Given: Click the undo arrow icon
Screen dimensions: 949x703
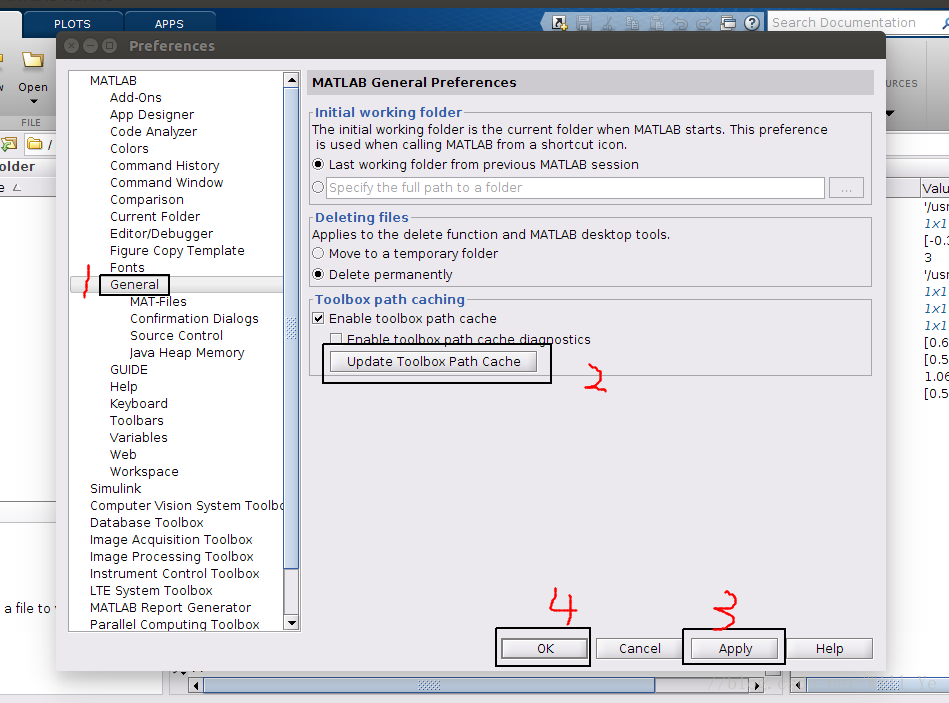Looking at the screenshot, I should [683, 23].
